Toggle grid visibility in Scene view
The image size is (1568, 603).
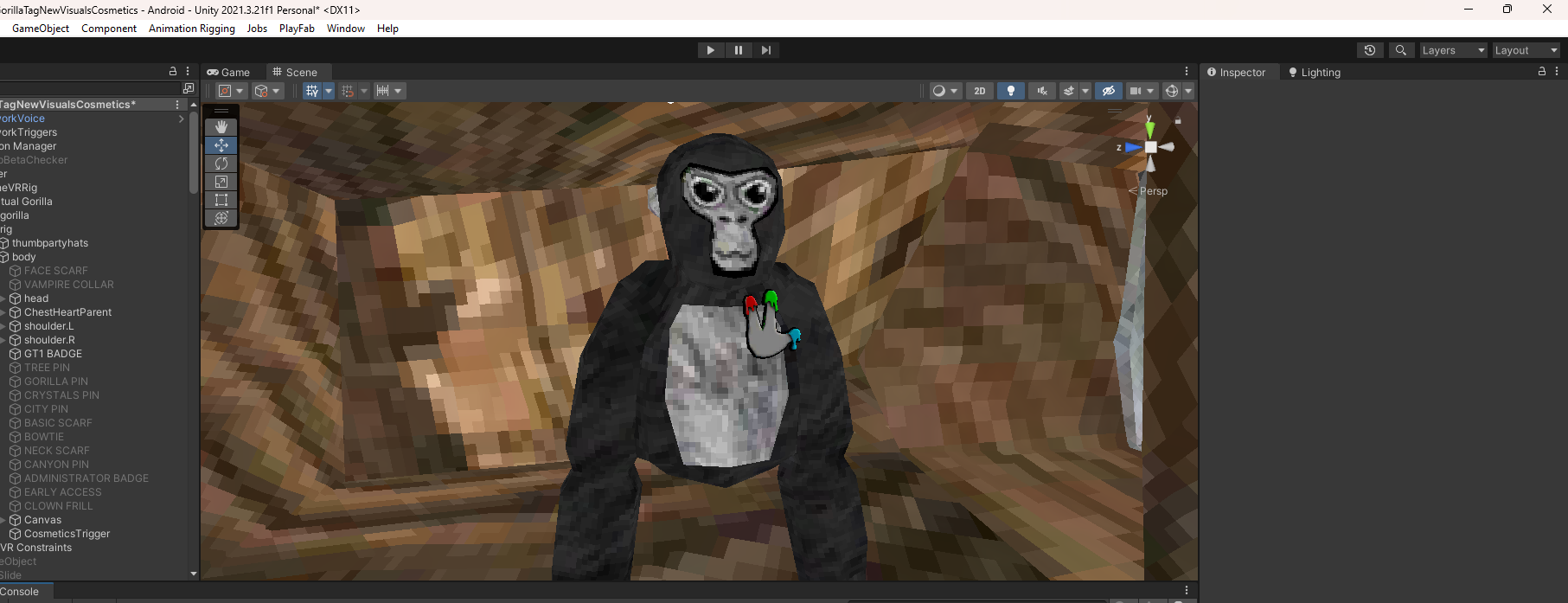tap(312, 91)
